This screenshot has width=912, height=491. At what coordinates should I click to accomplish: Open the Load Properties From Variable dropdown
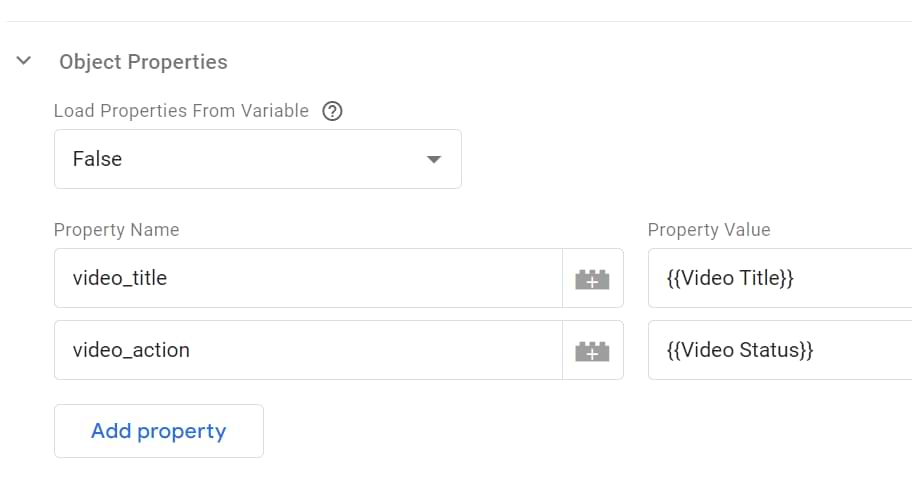pyautogui.click(x=258, y=159)
